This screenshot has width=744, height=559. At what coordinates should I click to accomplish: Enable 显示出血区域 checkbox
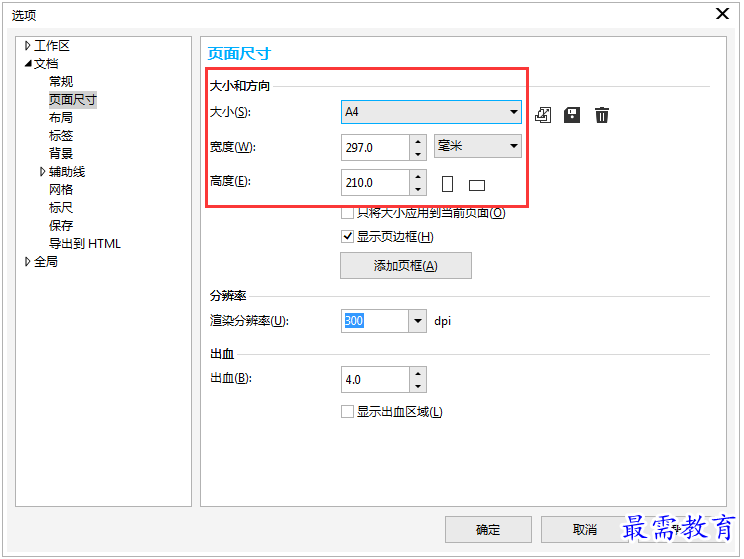tap(347, 411)
